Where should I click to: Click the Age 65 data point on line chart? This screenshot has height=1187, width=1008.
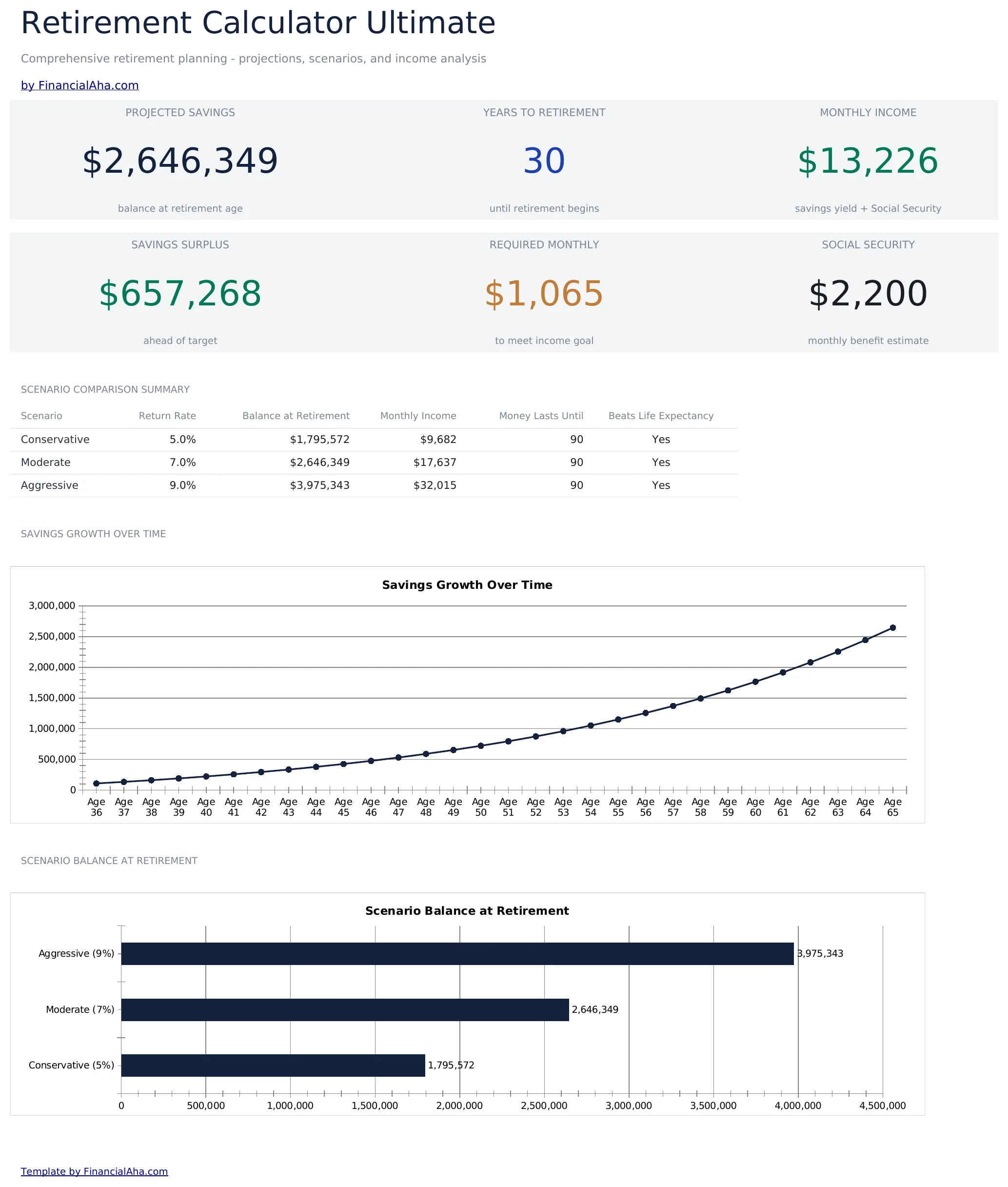[892, 627]
